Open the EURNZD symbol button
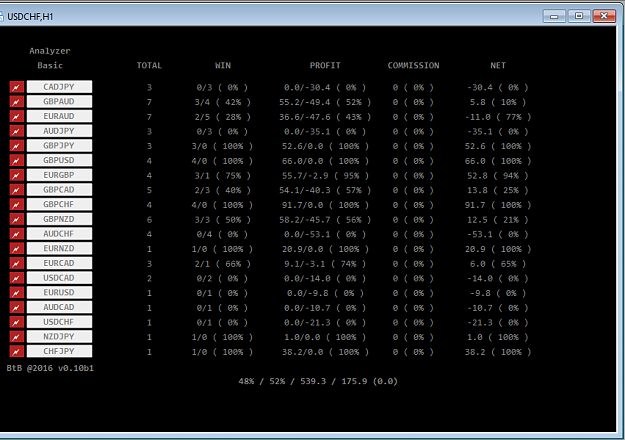Screen dimensions: 625x440 [x=59, y=248]
